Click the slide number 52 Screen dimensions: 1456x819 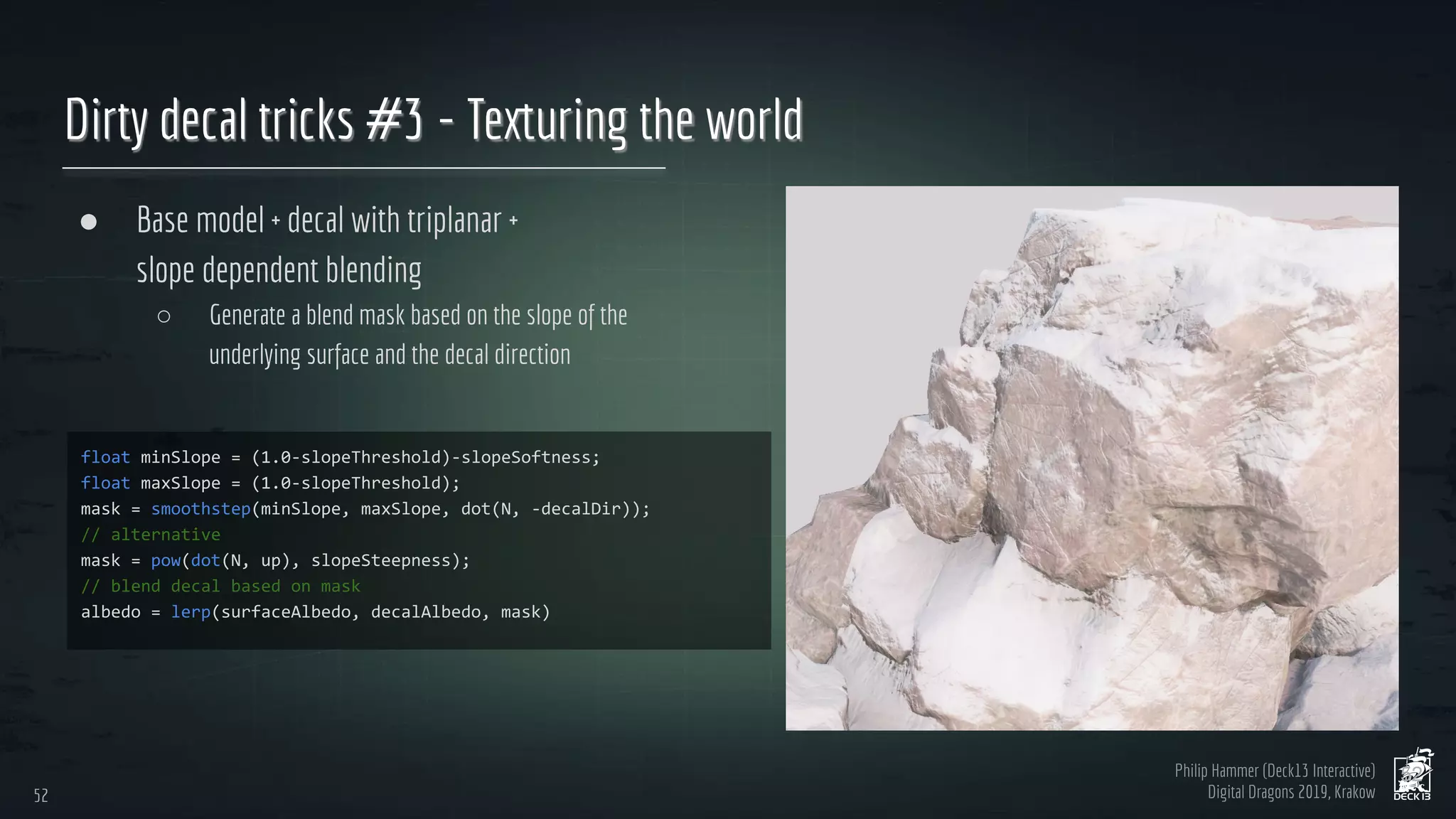tap(41, 796)
